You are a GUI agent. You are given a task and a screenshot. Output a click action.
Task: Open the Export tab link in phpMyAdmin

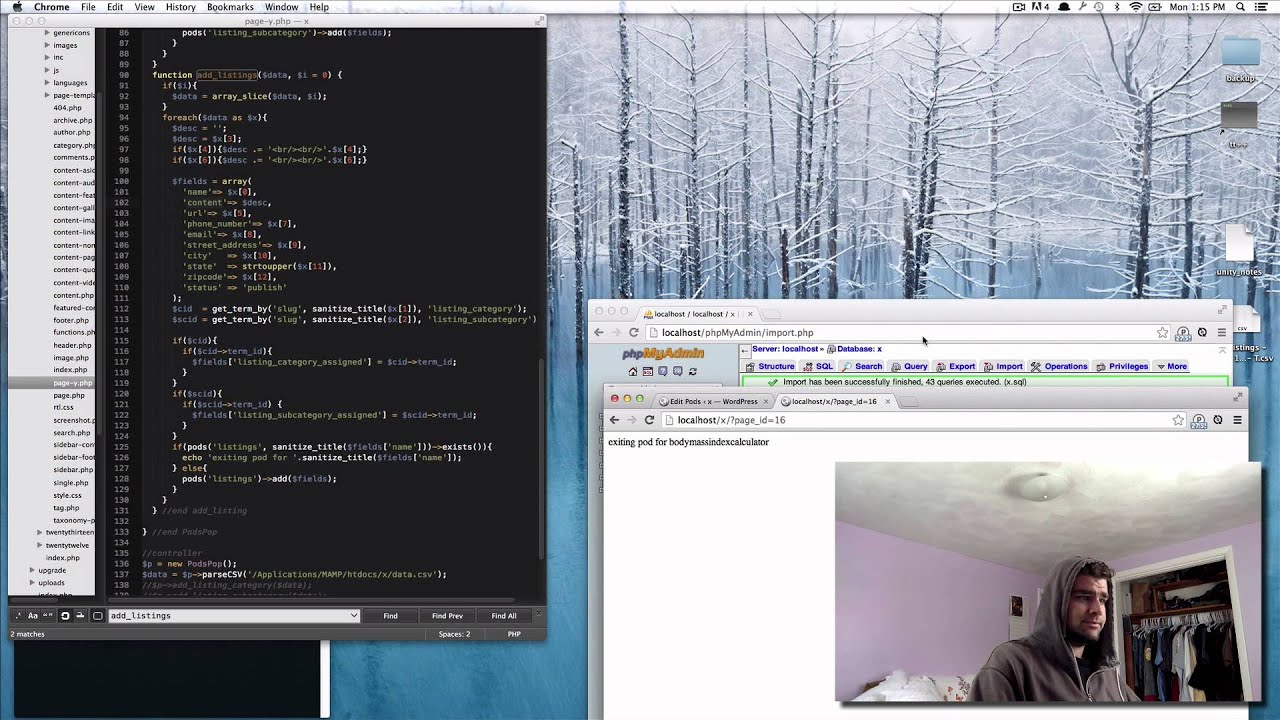(955, 366)
